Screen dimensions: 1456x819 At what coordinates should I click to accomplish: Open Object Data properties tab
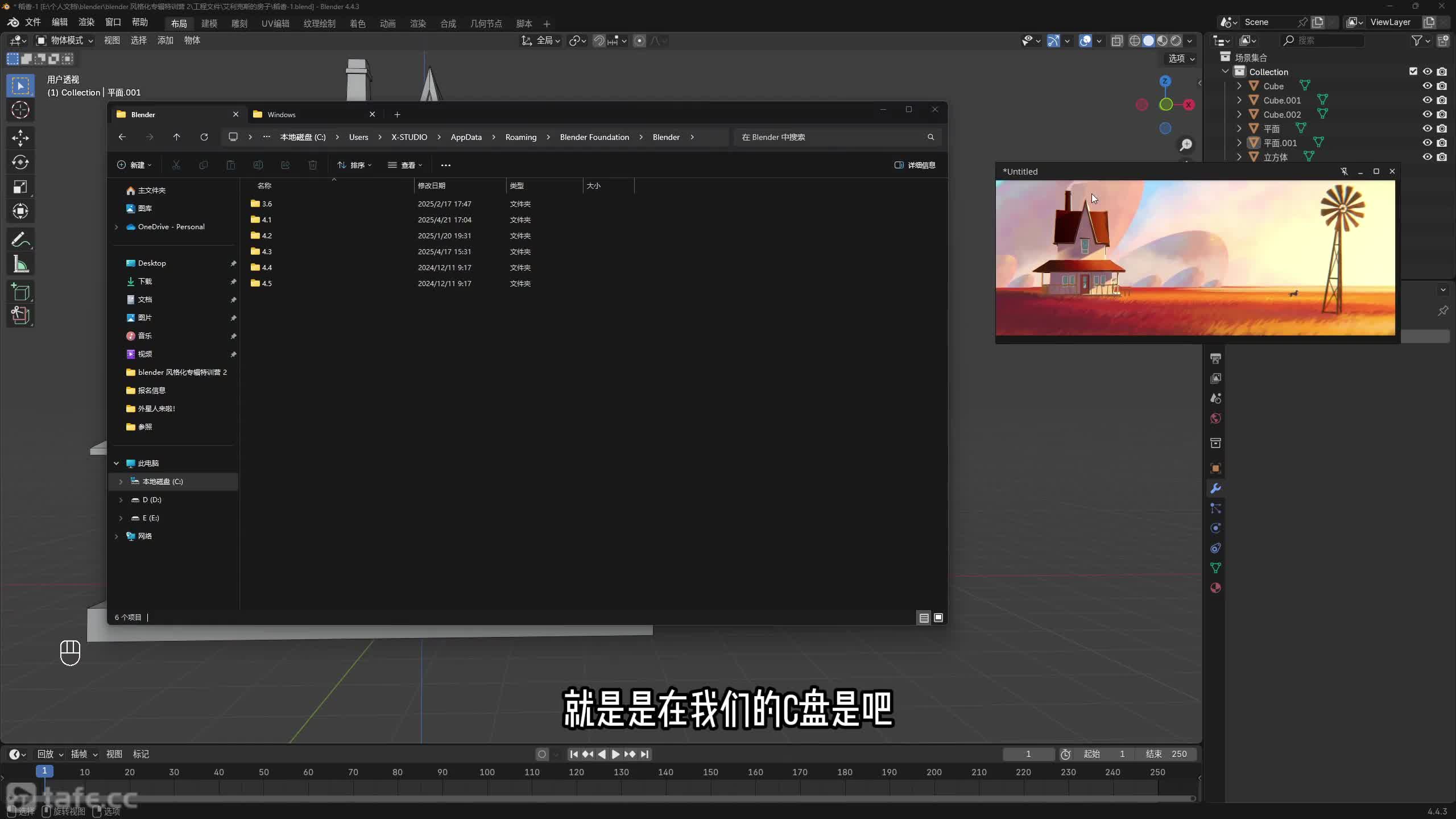tap(1215, 568)
